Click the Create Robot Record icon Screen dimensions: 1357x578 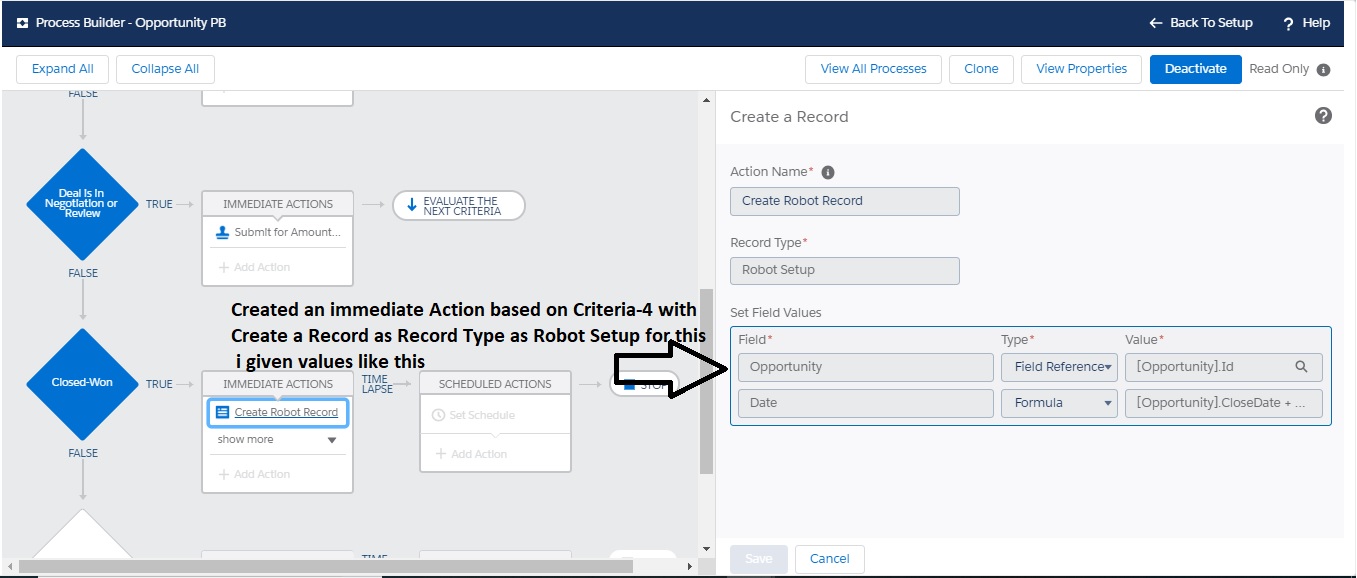coord(223,412)
